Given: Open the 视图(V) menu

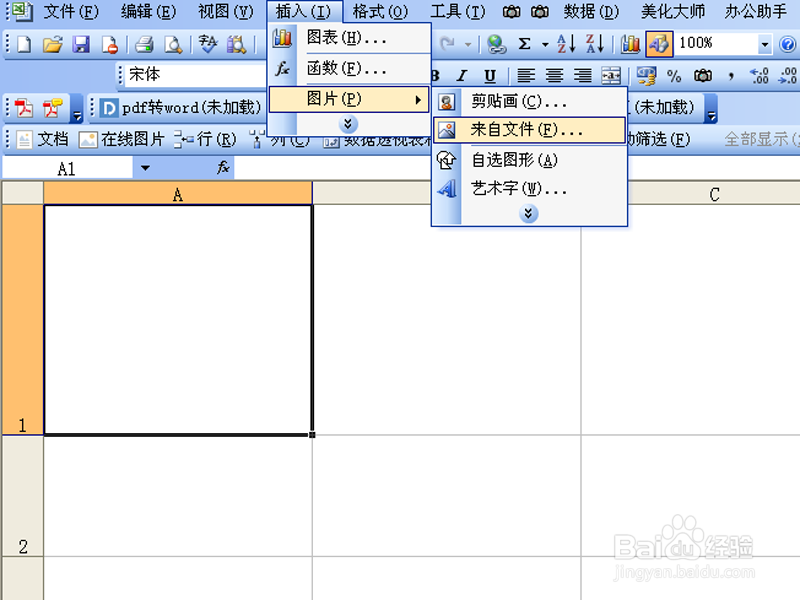Looking at the screenshot, I should [x=226, y=11].
